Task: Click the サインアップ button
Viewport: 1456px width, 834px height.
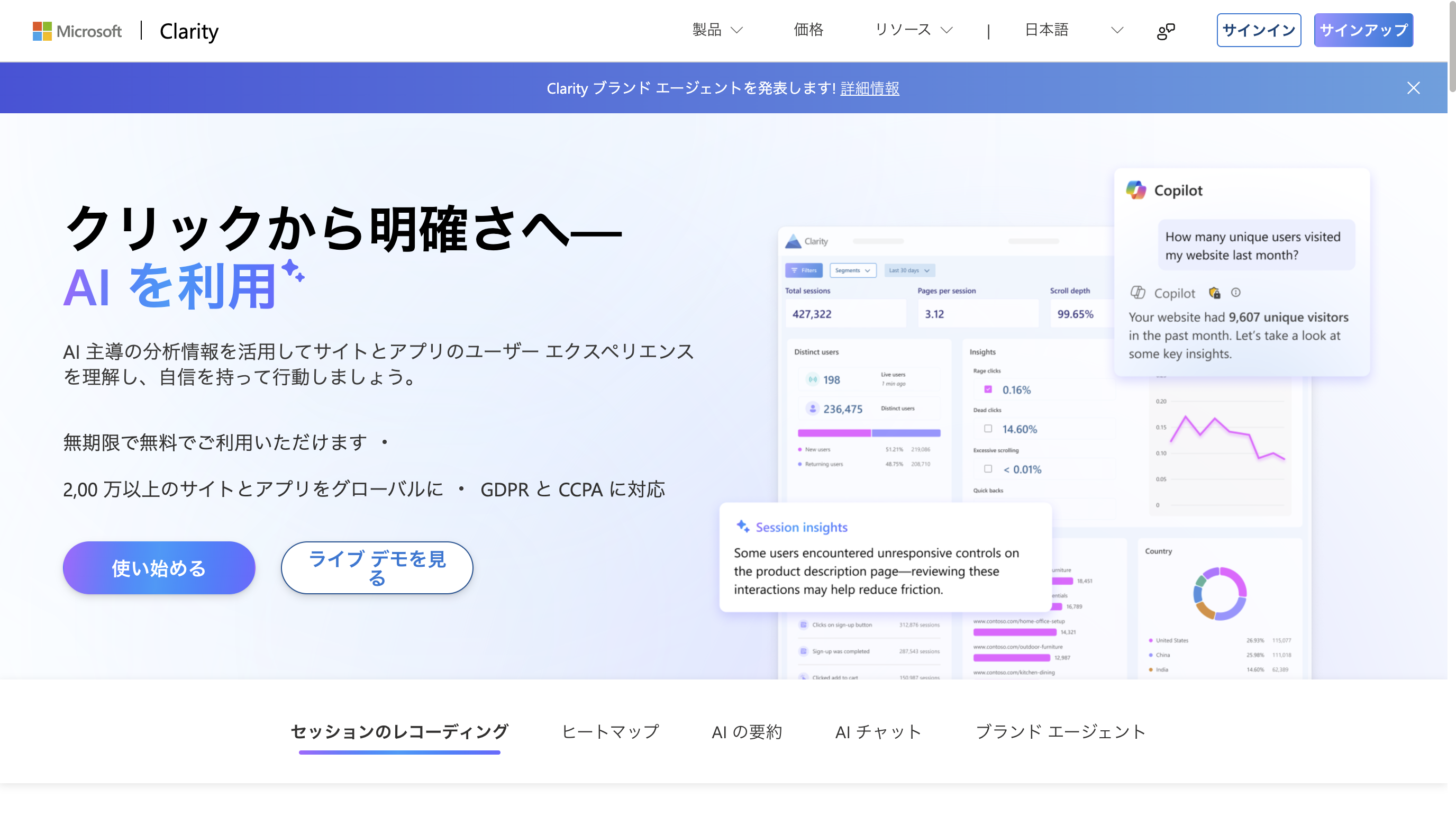Action: pyautogui.click(x=1363, y=30)
